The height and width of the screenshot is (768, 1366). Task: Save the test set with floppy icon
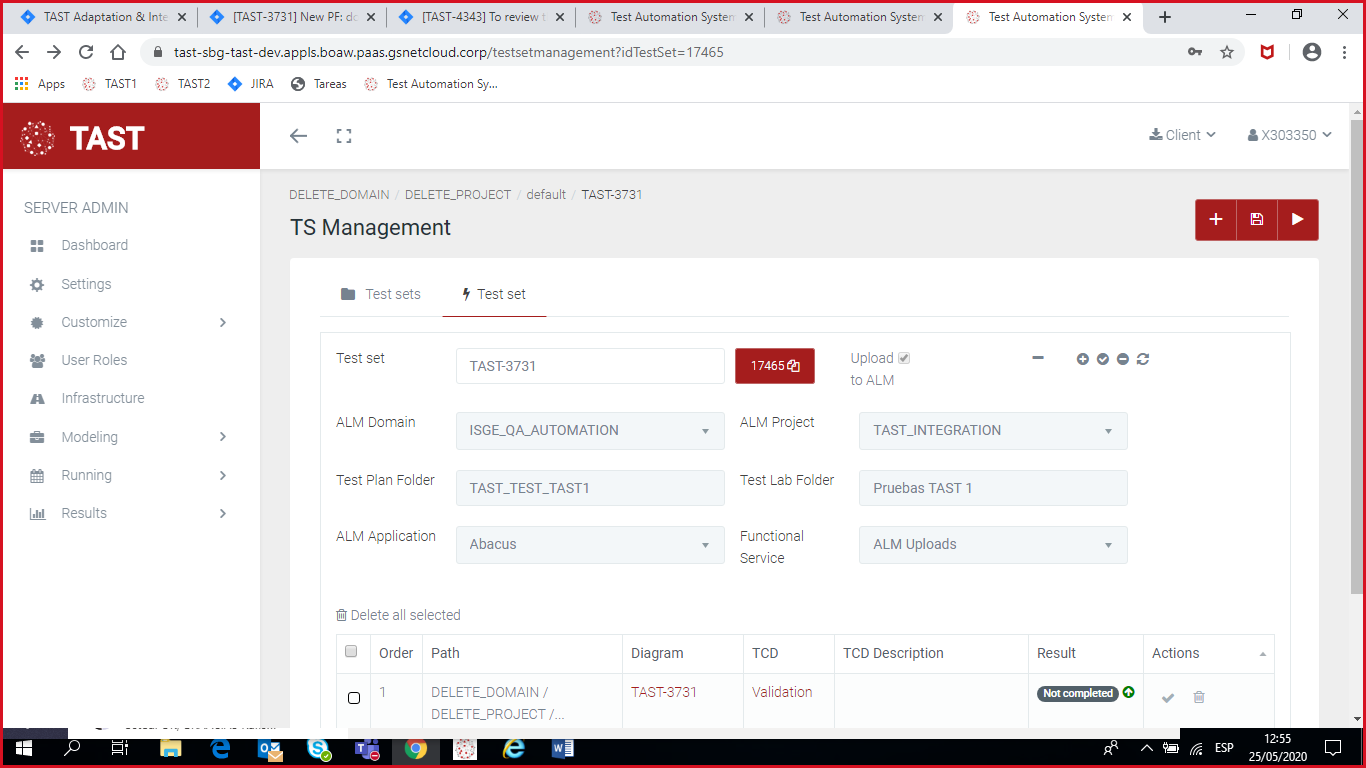click(1257, 220)
